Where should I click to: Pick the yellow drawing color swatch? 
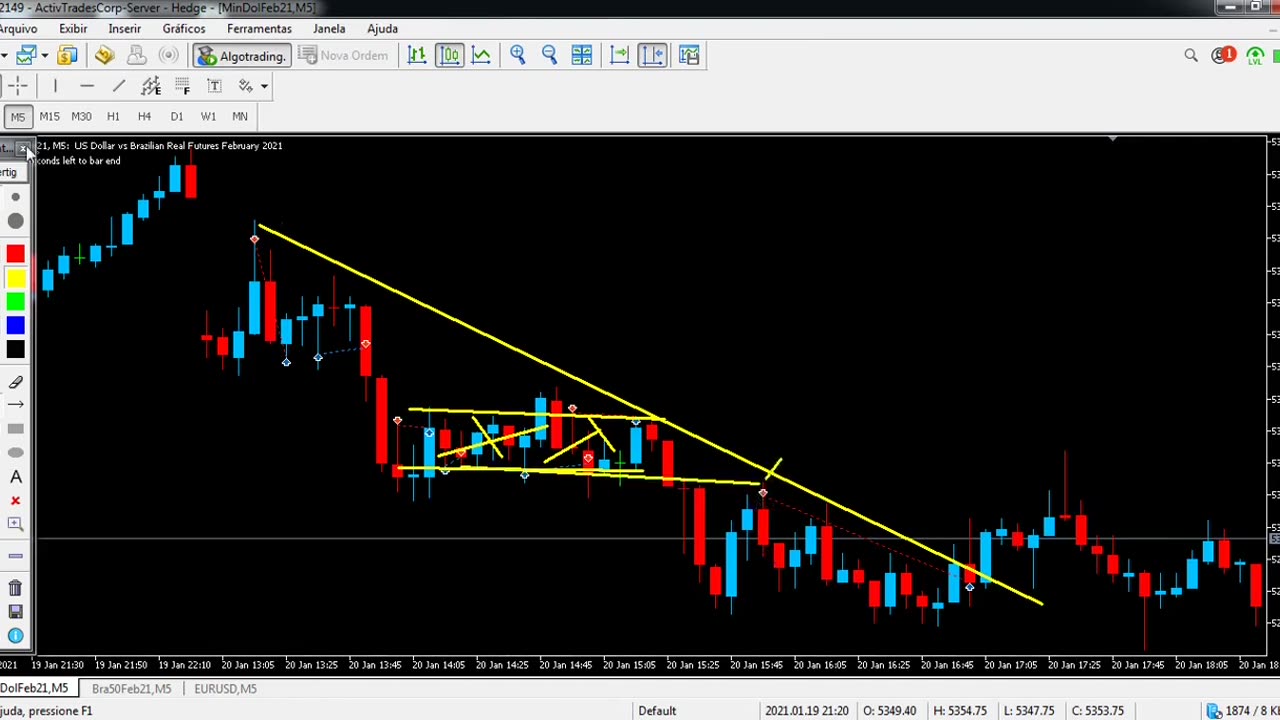coord(15,278)
